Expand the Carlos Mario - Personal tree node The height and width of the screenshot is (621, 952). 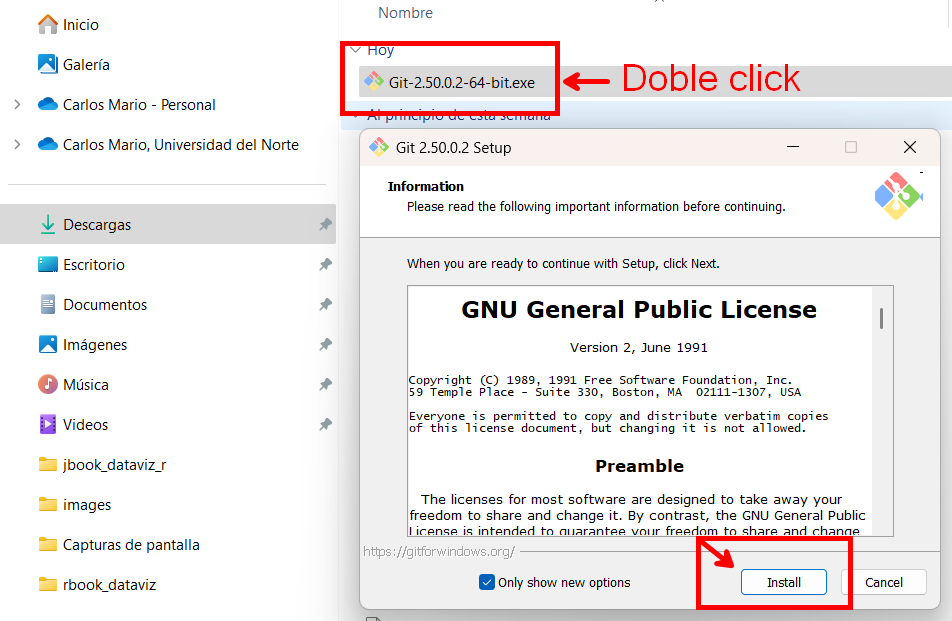(x=17, y=104)
